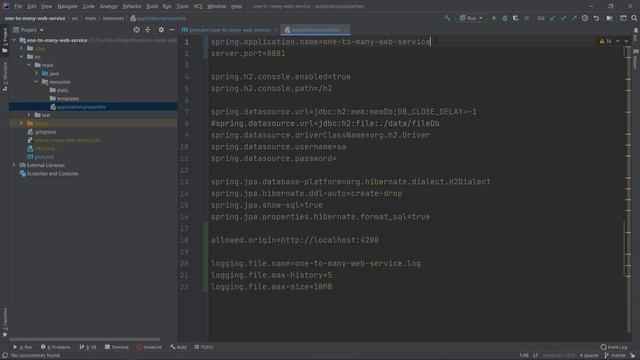Open the Terminal tool window button
Screen dimensions: 640x360
coord(117,347)
